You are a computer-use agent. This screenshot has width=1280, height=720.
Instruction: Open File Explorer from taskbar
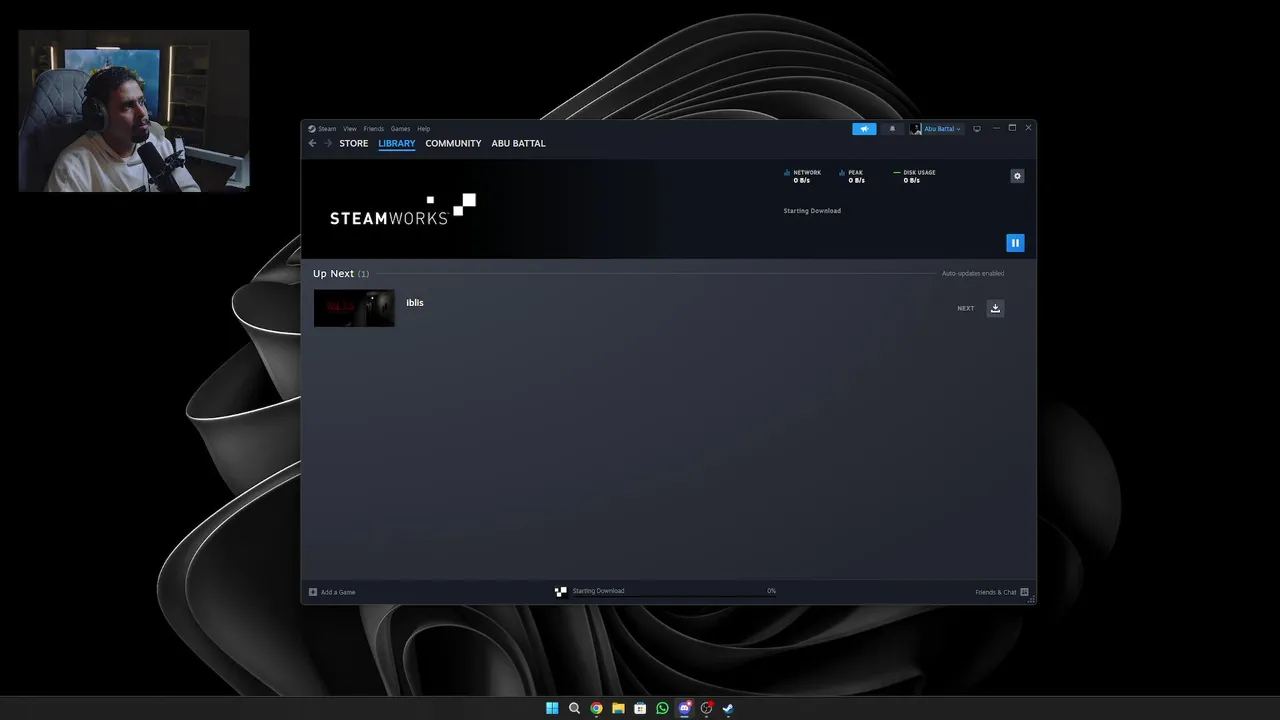tap(618, 708)
